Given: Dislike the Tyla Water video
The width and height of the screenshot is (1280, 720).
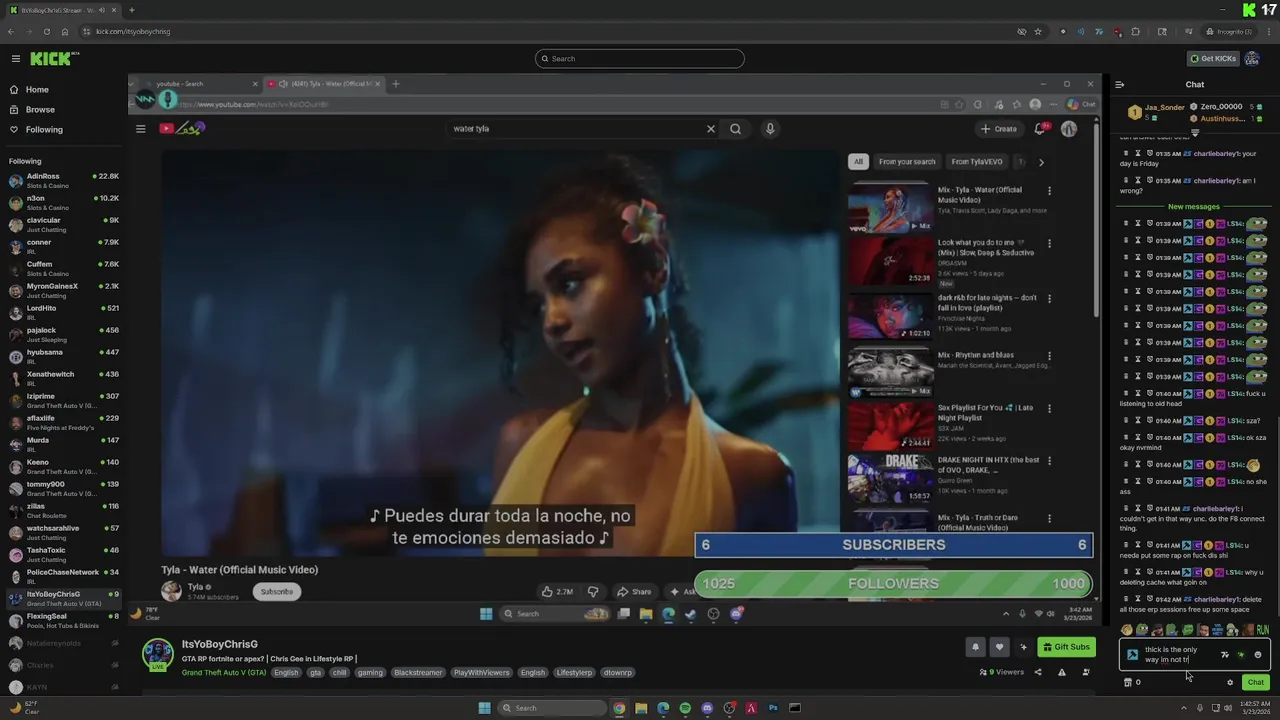Looking at the screenshot, I should pyautogui.click(x=593, y=591).
